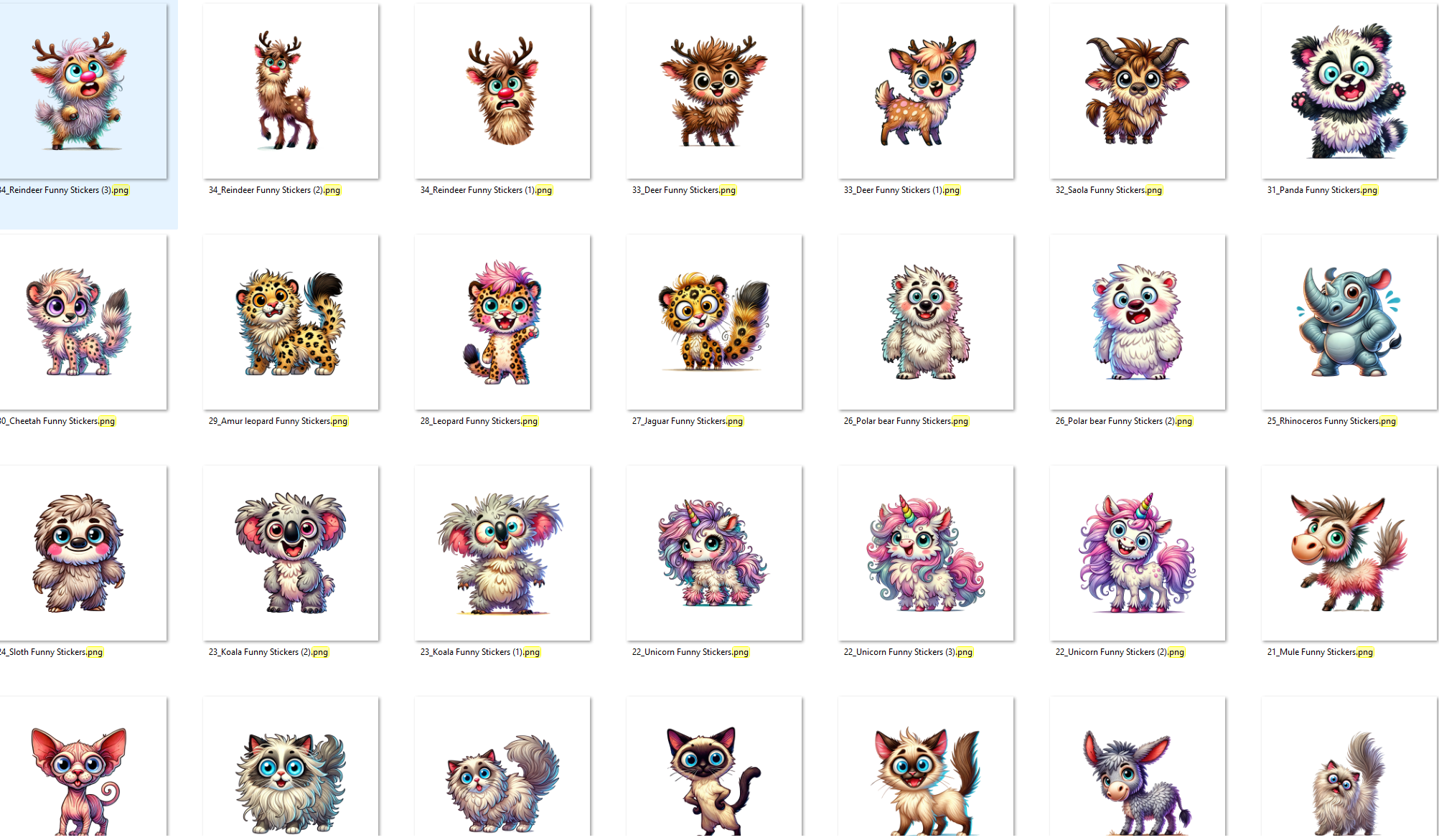This screenshot has width=1439, height=840.
Task: Select the 34_Reindeer Funny Stickers (2) thumbnail
Action: point(291,91)
